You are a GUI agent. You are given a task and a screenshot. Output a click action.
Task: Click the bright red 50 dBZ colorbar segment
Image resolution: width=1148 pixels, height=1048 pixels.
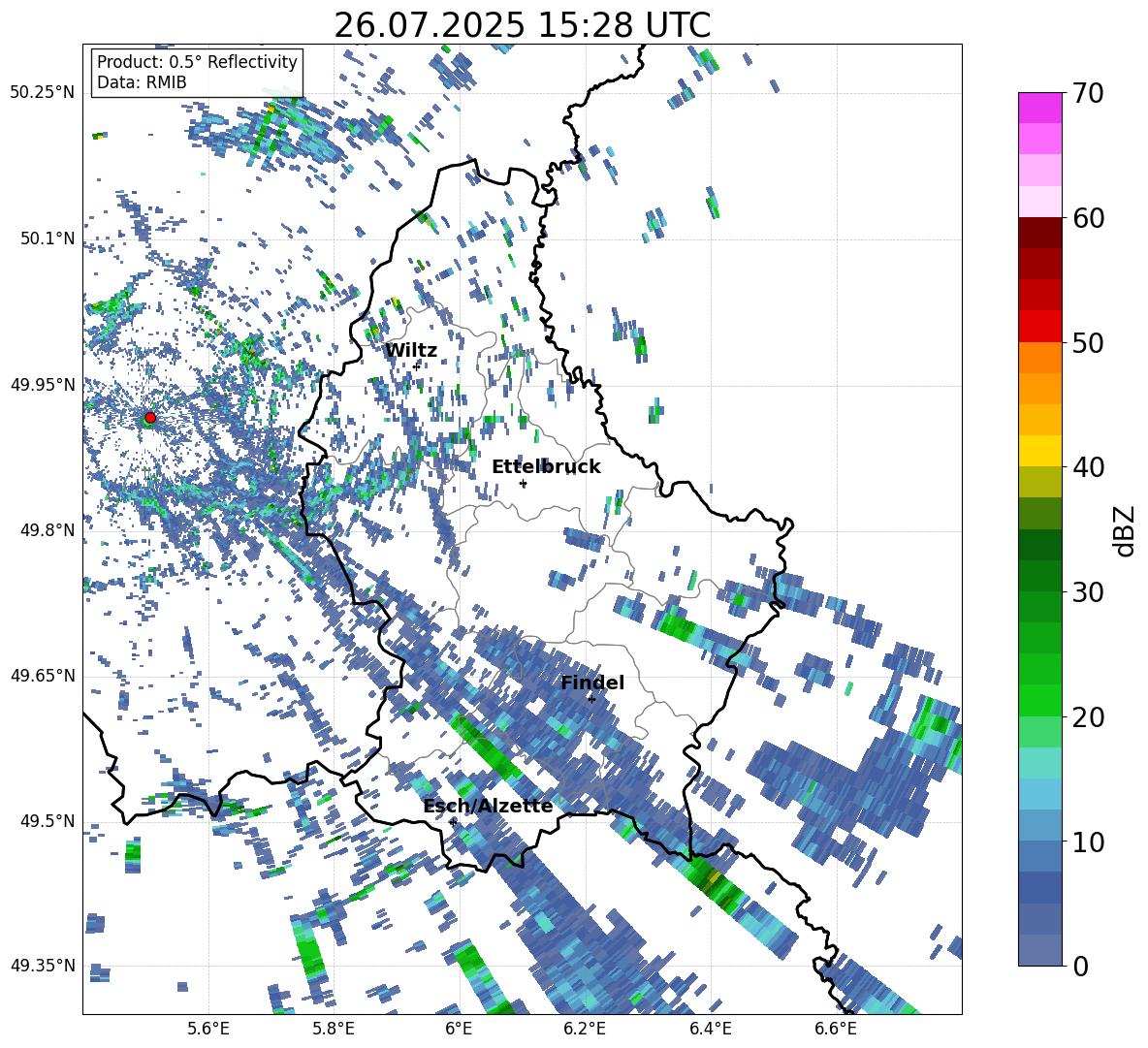(x=1039, y=327)
